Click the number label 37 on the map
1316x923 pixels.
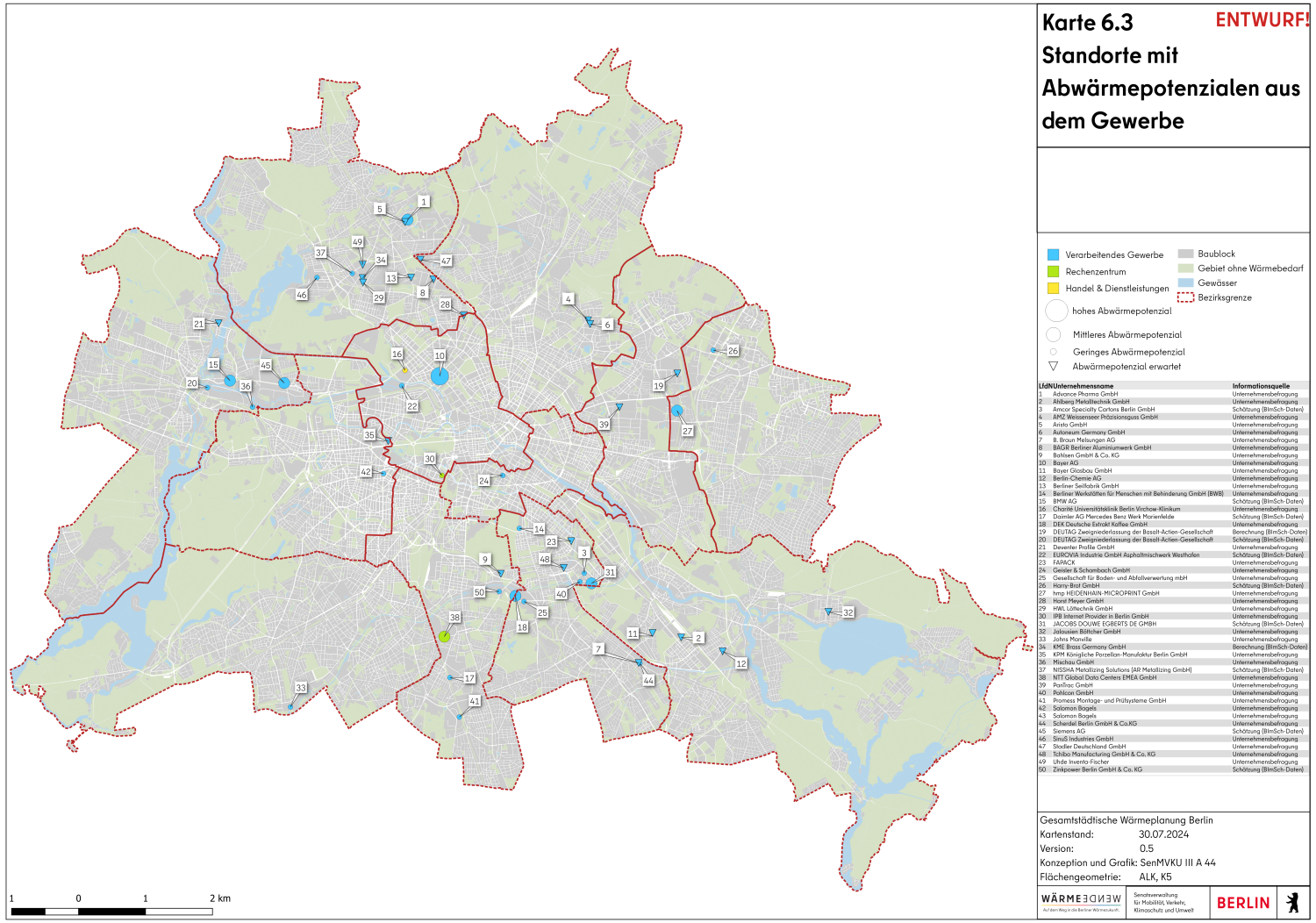(x=320, y=253)
